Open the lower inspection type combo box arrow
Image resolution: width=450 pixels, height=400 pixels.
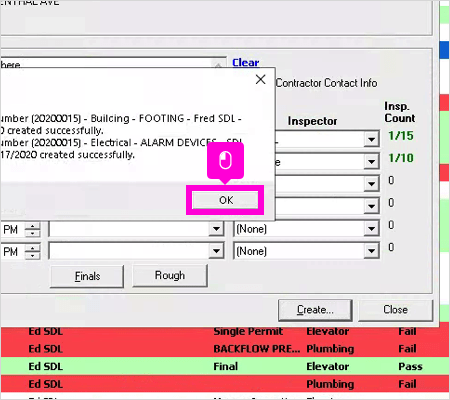[216, 251]
